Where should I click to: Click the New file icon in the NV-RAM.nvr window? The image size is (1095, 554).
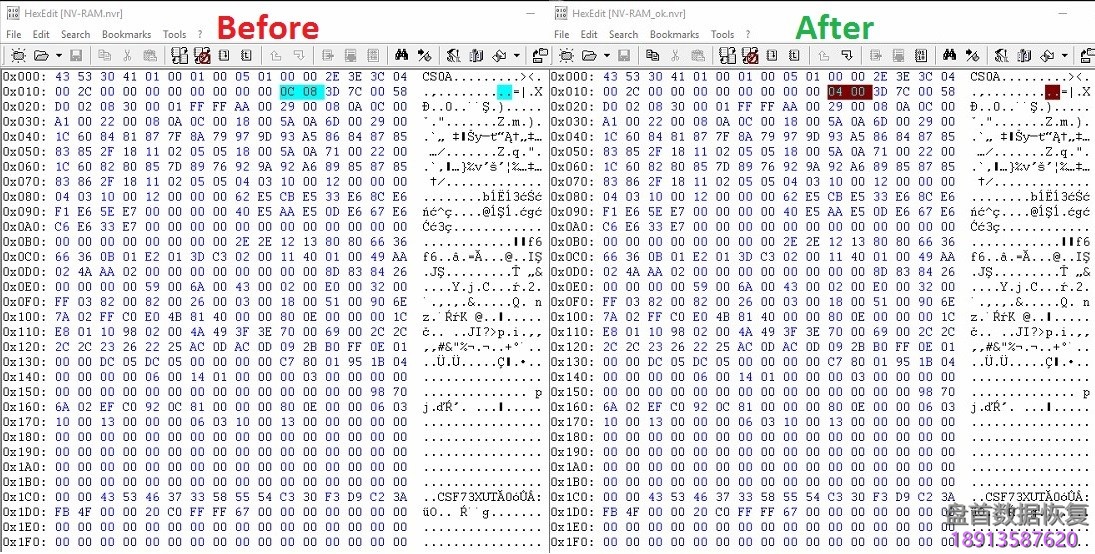(x=18, y=56)
